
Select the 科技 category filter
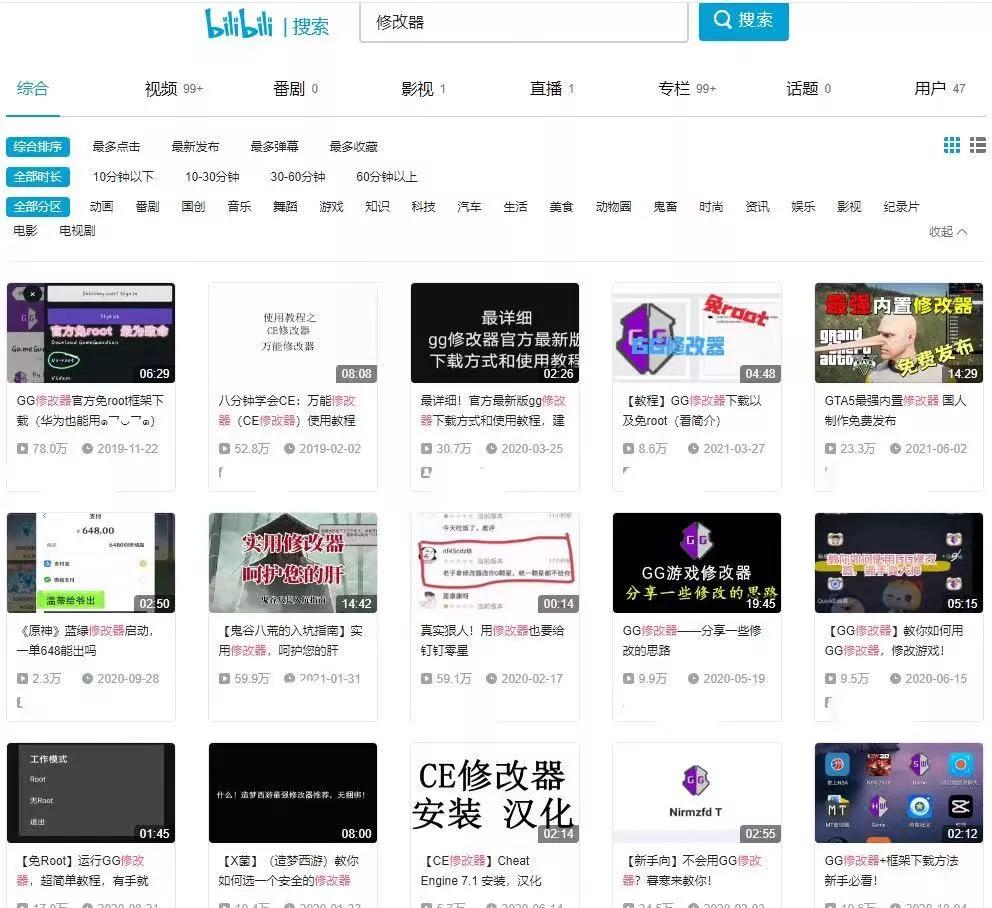tap(423, 207)
